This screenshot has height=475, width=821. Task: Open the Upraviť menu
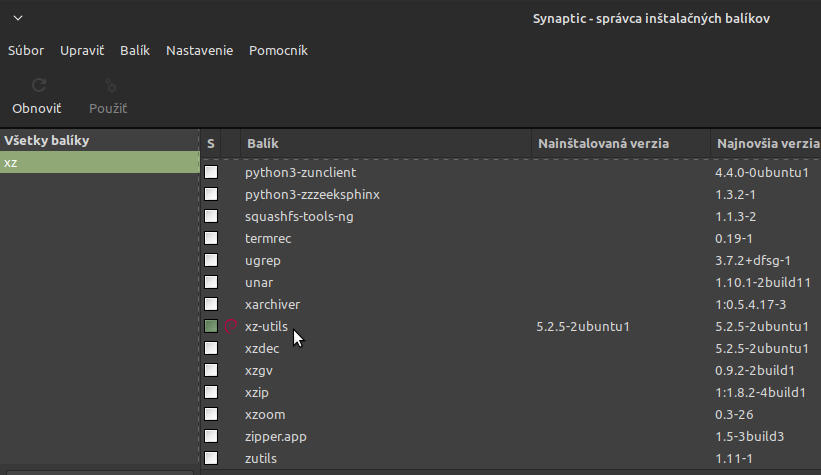(82, 50)
